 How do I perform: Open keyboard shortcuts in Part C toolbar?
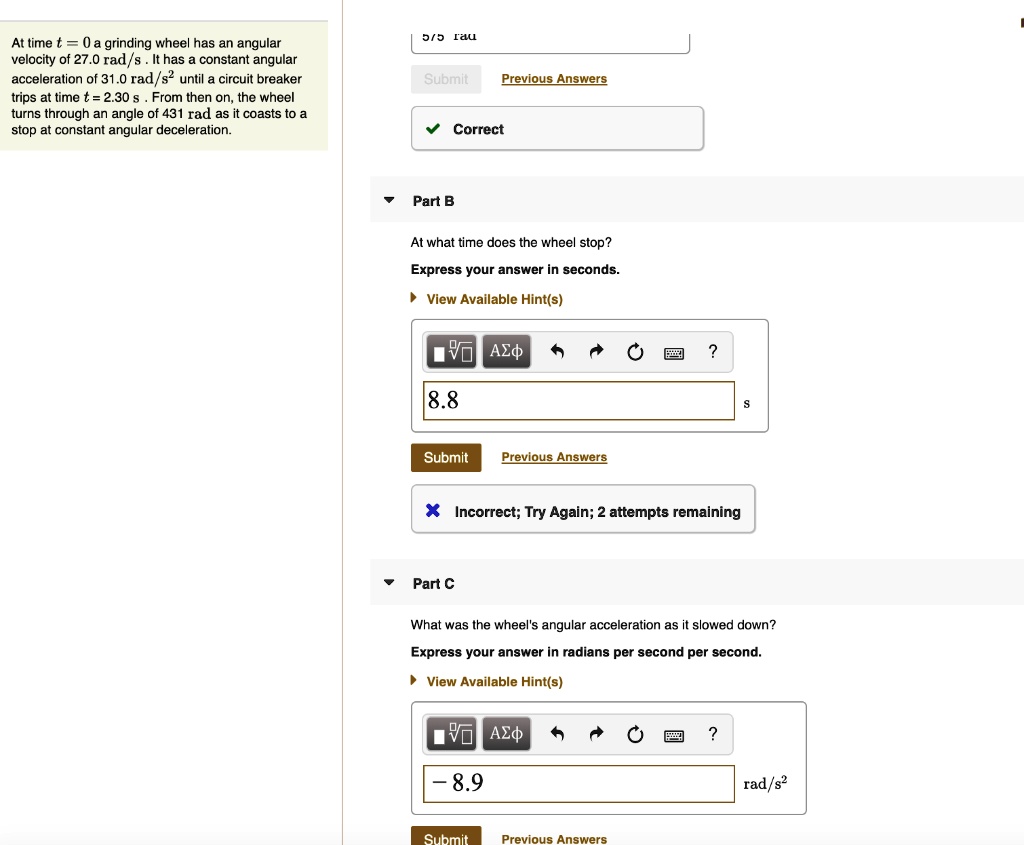pos(674,735)
